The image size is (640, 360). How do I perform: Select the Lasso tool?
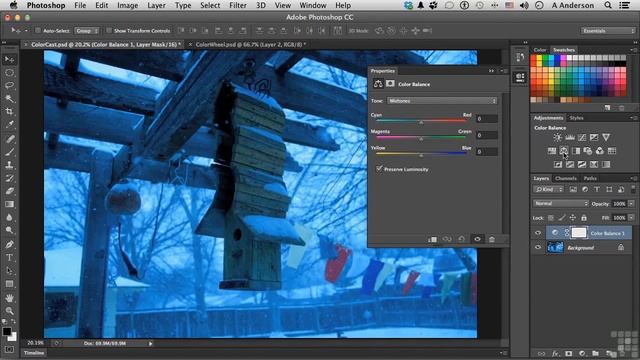9,86
